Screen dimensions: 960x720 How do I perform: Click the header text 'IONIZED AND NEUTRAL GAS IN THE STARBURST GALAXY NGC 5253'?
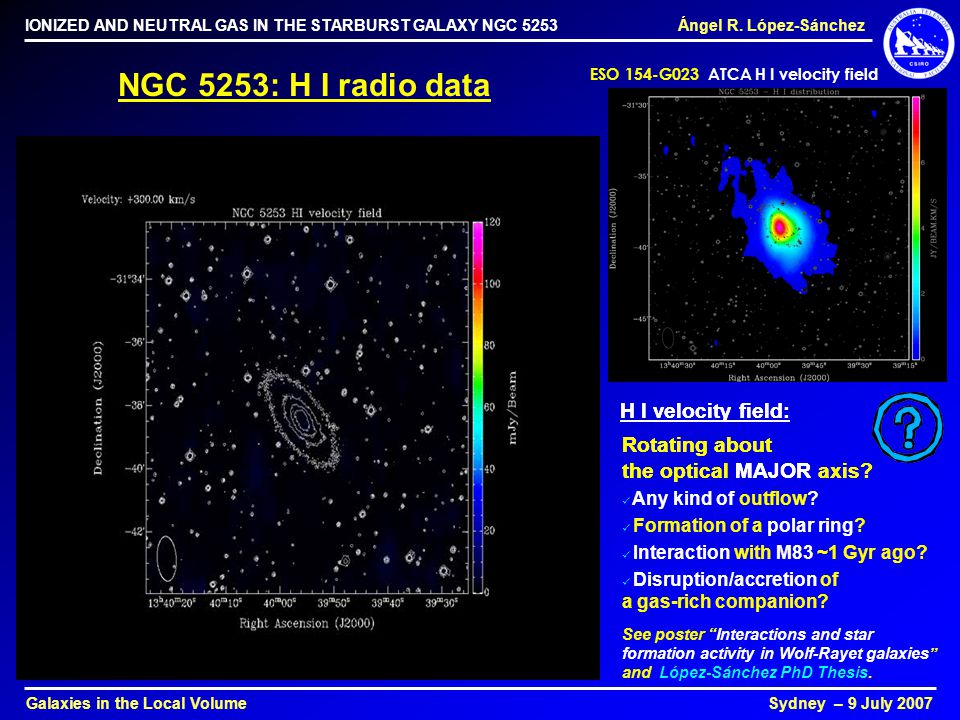[291, 25]
